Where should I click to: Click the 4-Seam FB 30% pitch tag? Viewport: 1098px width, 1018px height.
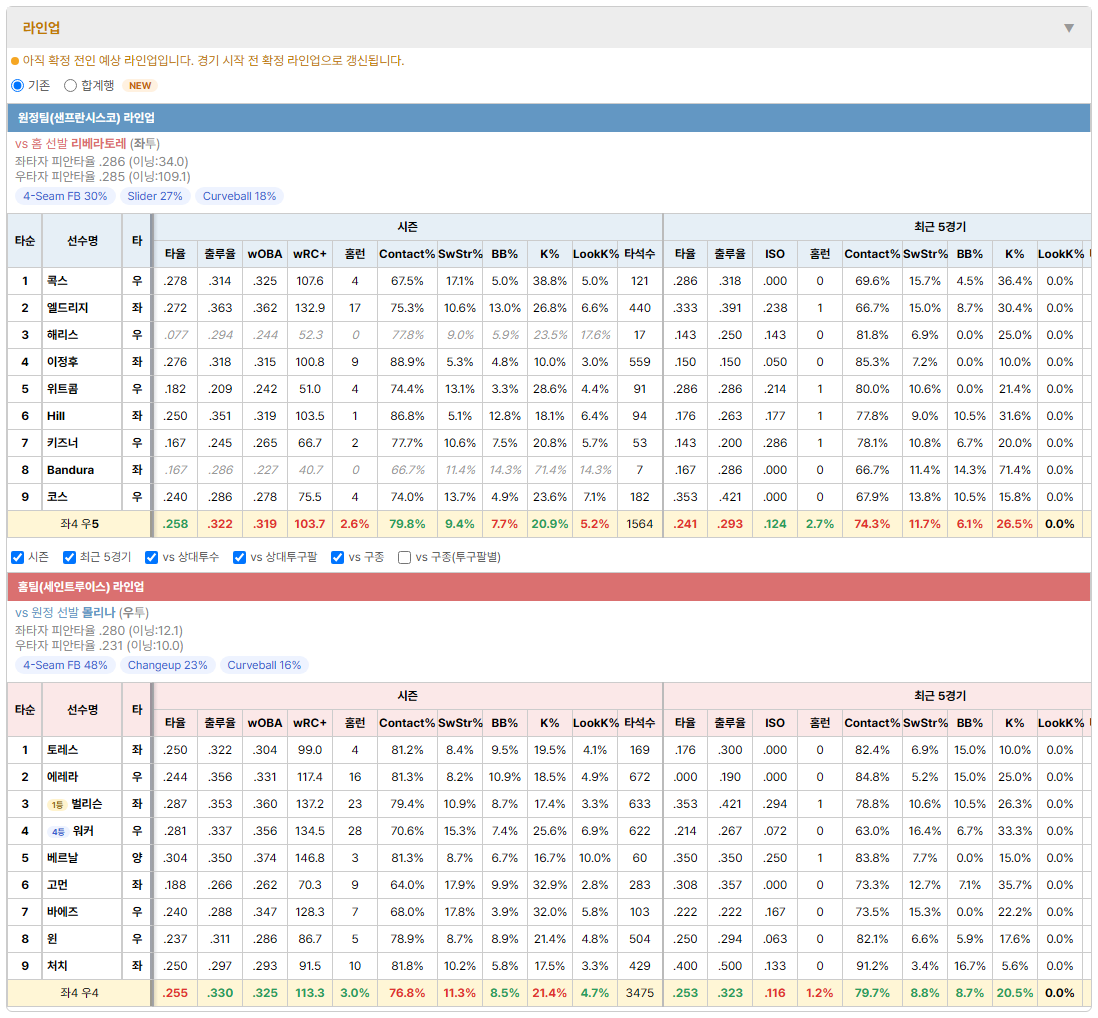[x=65, y=196]
